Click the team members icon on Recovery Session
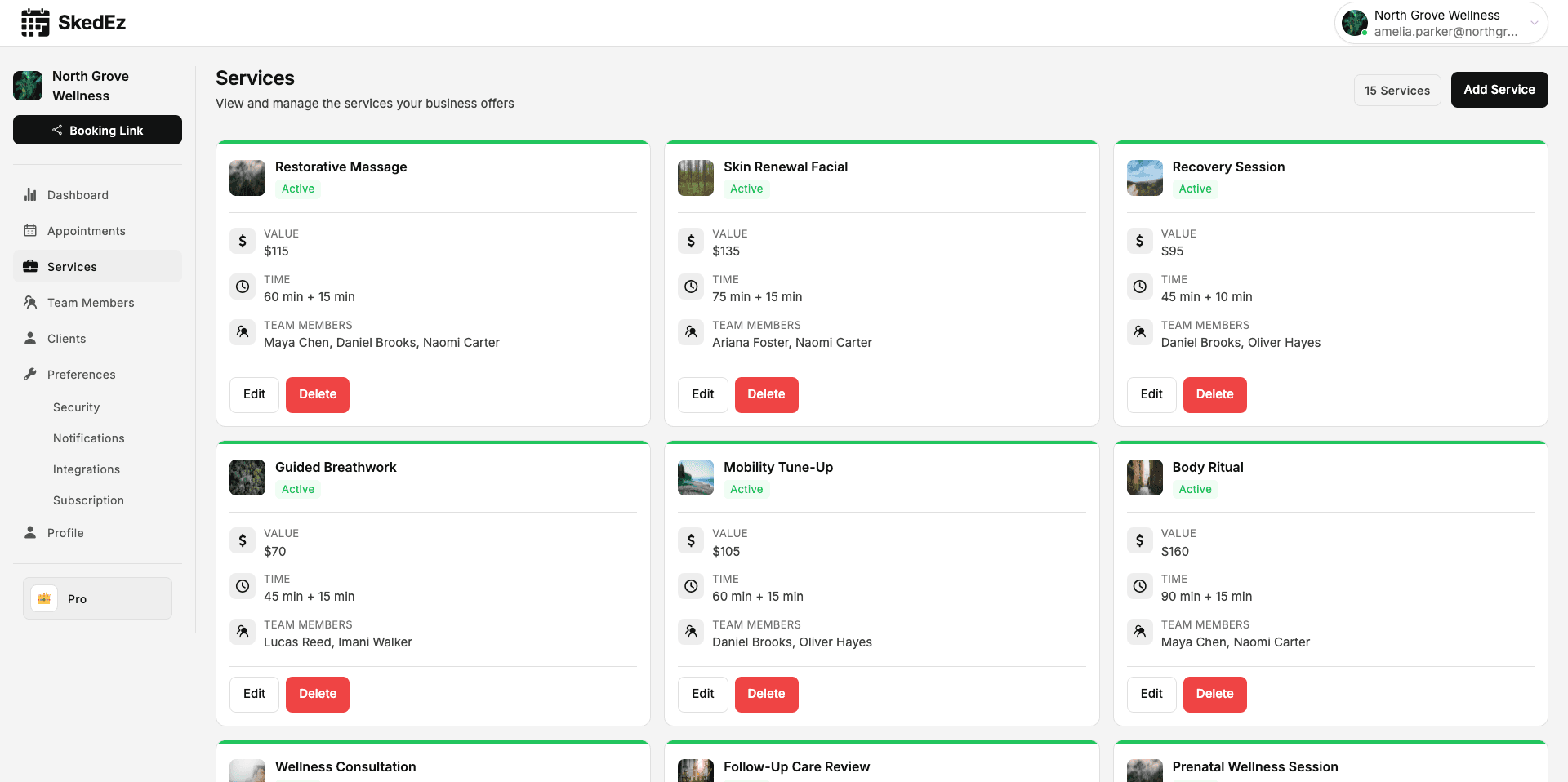 point(1140,332)
